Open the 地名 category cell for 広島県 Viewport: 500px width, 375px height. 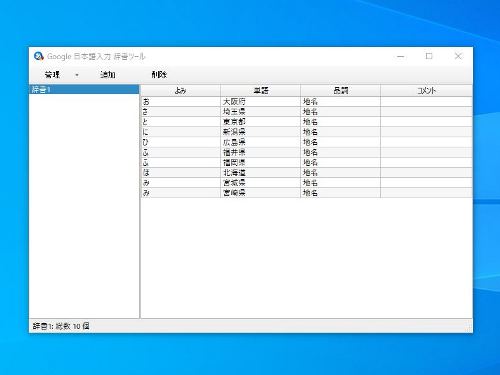tap(340, 142)
